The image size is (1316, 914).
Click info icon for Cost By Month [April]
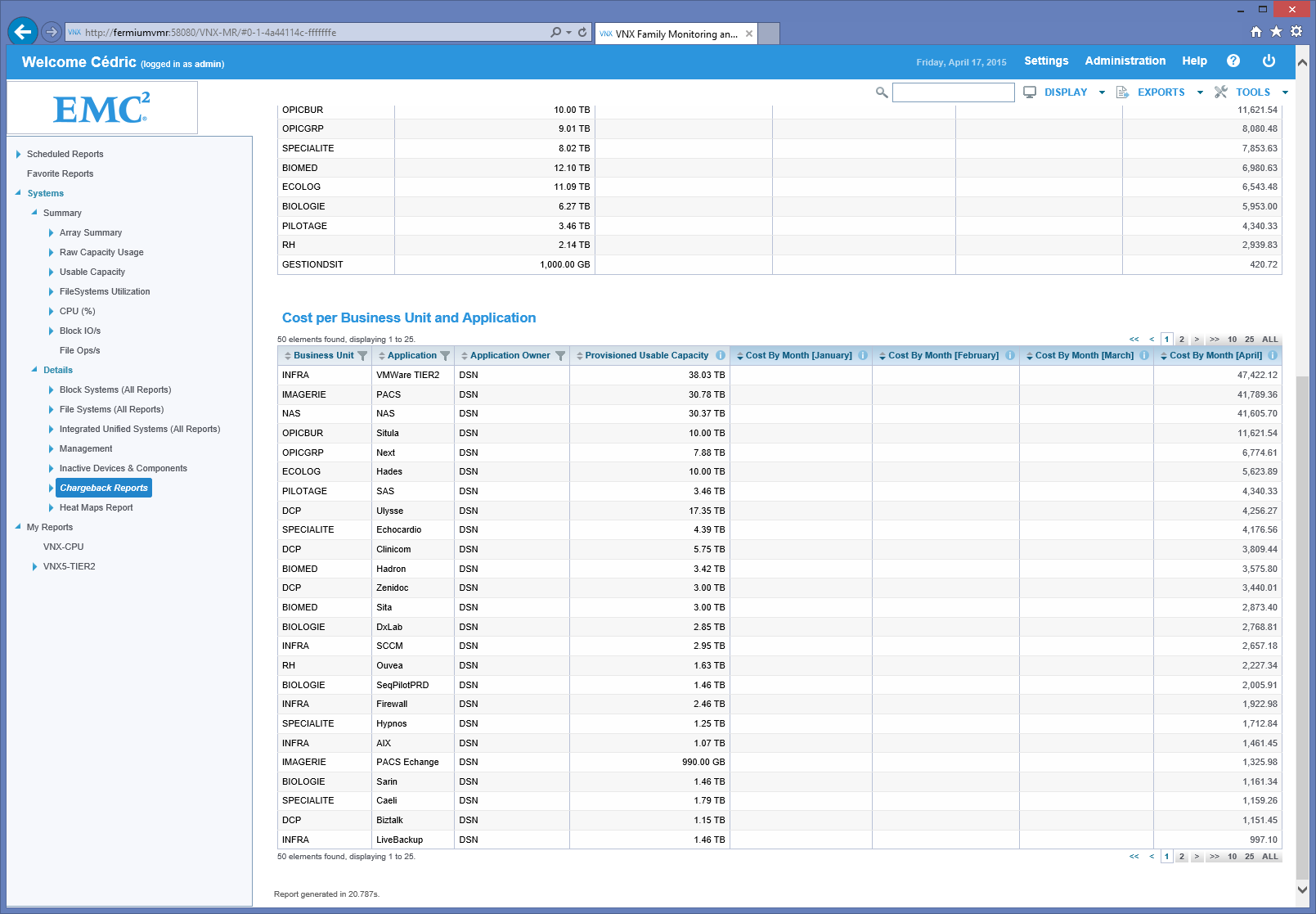click(1273, 356)
